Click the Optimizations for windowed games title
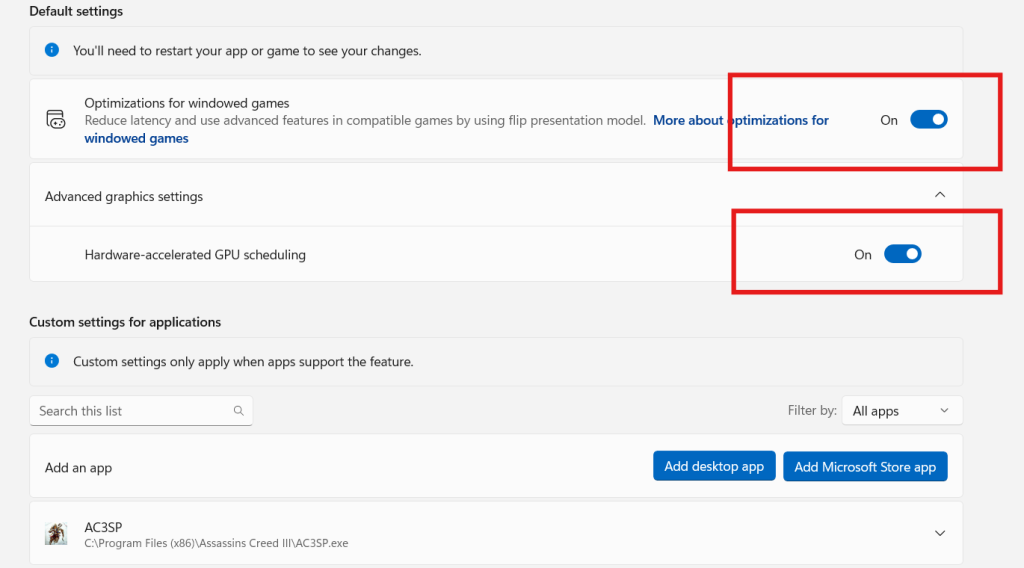 click(x=187, y=103)
